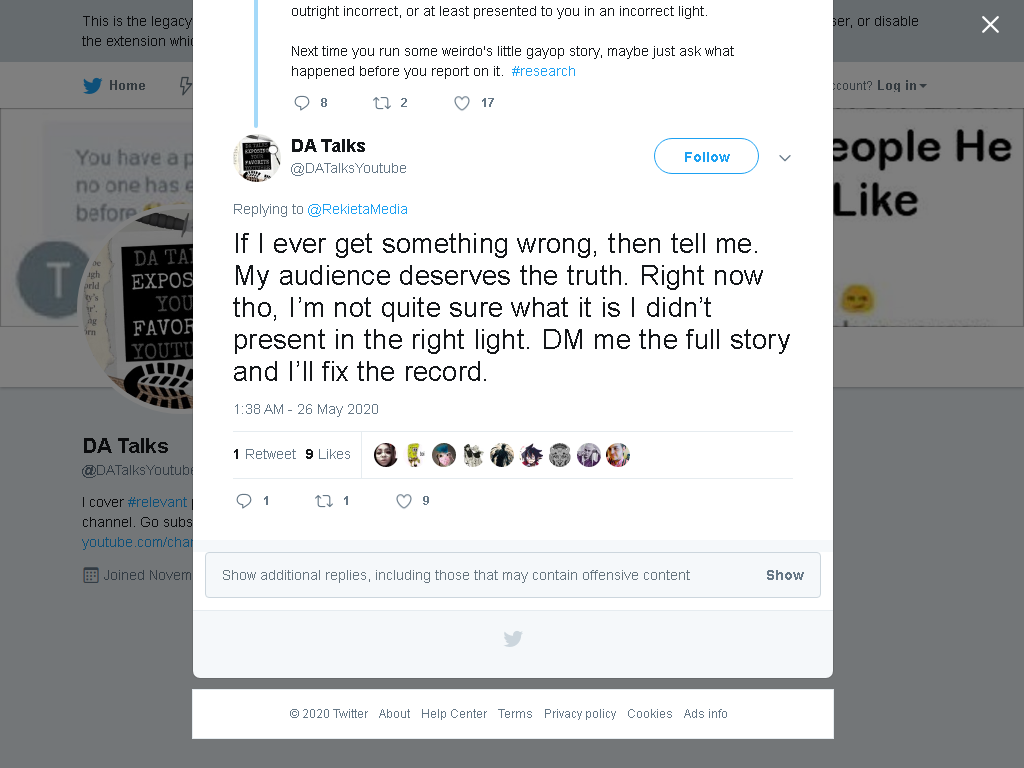Retweet the parent tweet showing 2 retweets

382,103
